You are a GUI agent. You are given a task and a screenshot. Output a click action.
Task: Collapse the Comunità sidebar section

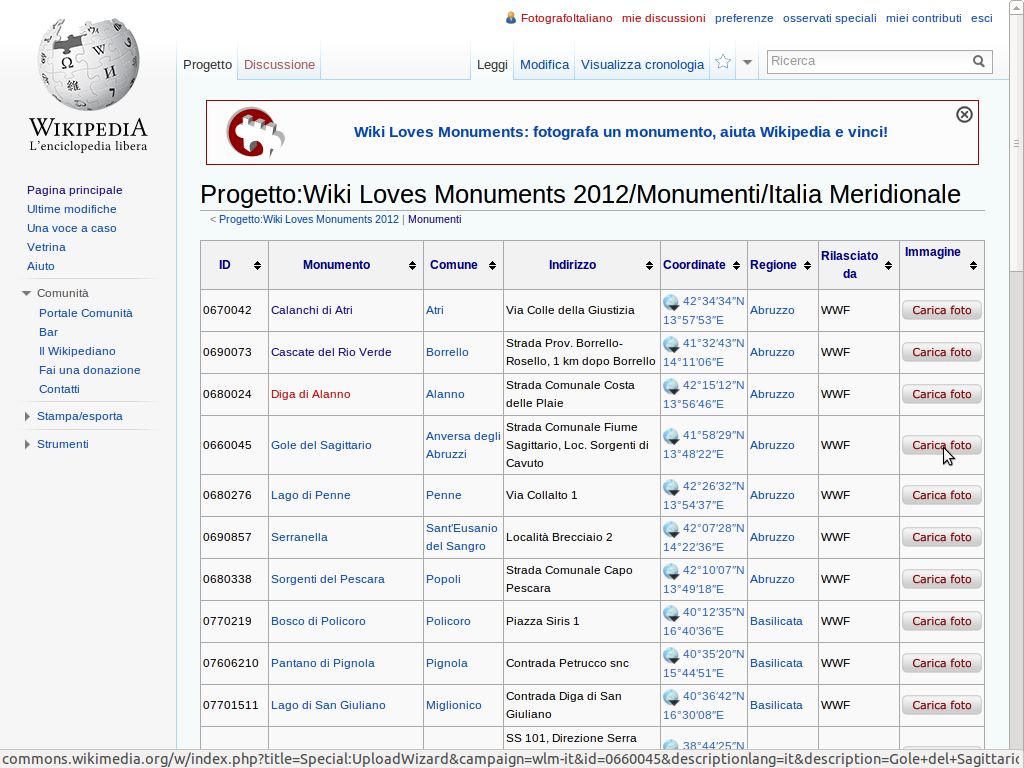(x=26, y=293)
